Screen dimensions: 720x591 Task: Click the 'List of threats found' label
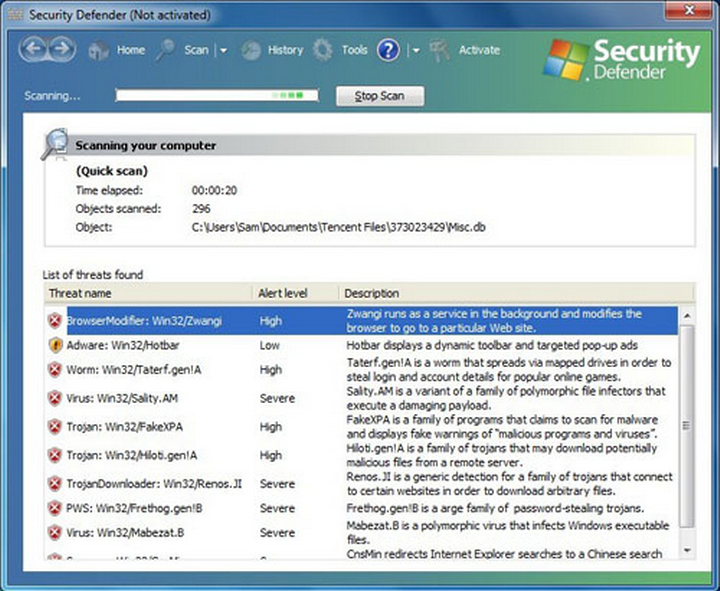click(93, 275)
